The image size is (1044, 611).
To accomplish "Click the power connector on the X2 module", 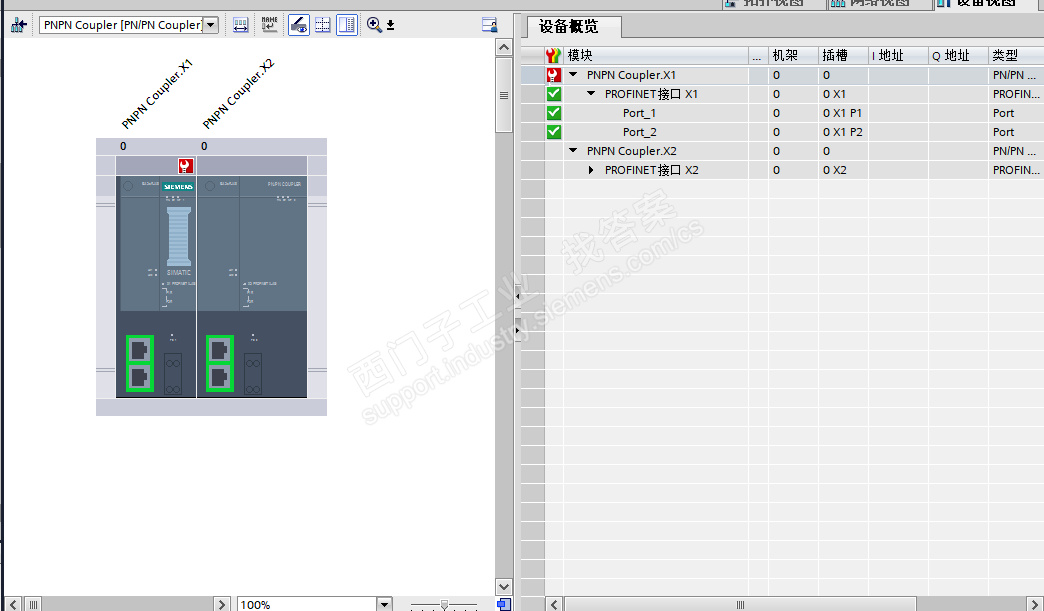I will (253, 373).
